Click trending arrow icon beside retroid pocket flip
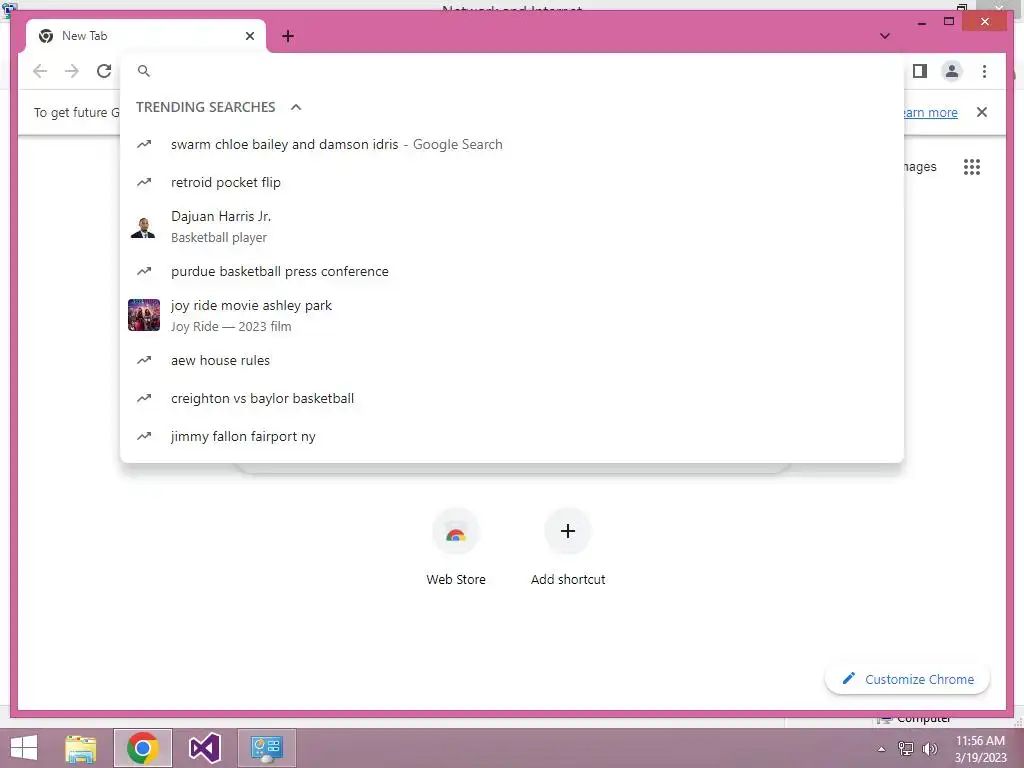 pos(144,182)
